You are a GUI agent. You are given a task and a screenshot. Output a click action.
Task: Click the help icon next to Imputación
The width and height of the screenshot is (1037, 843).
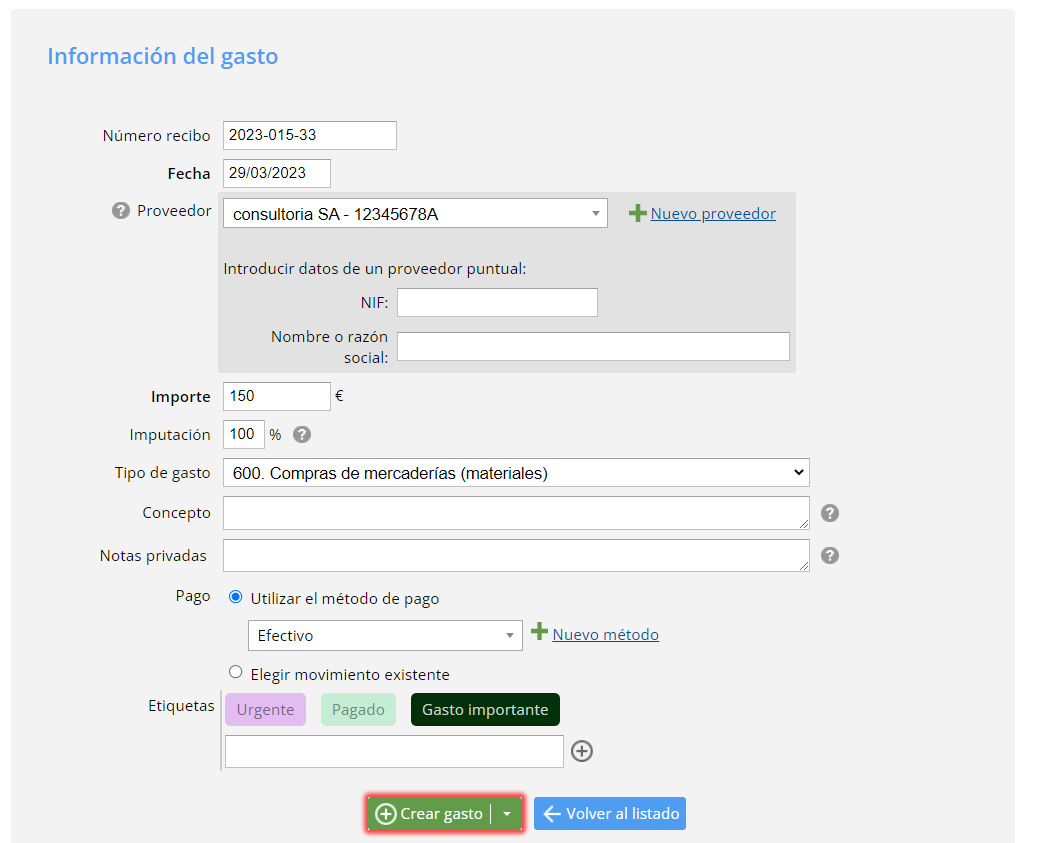click(302, 435)
